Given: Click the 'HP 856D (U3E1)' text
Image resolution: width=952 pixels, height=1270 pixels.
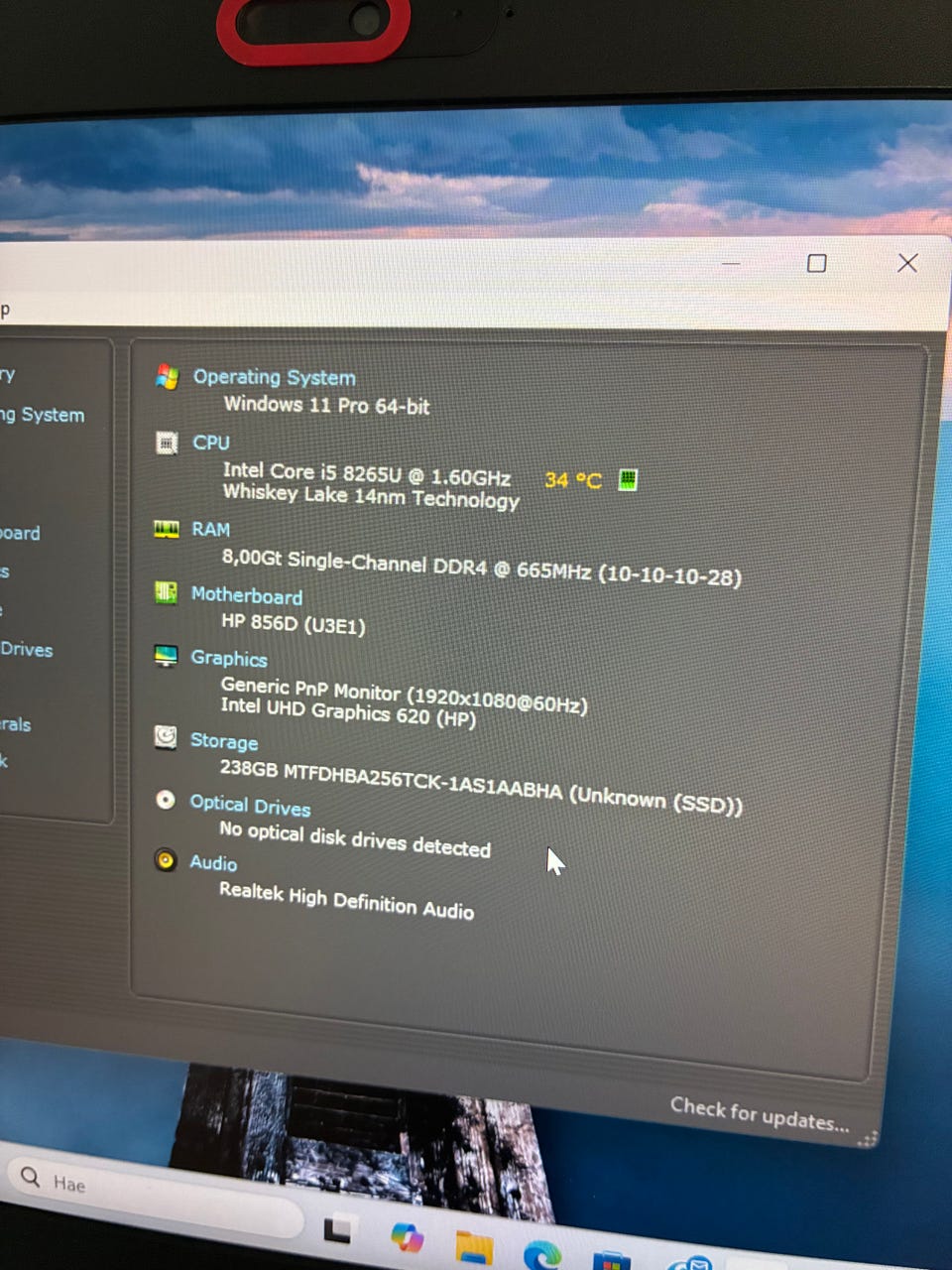Looking at the screenshot, I should [293, 625].
